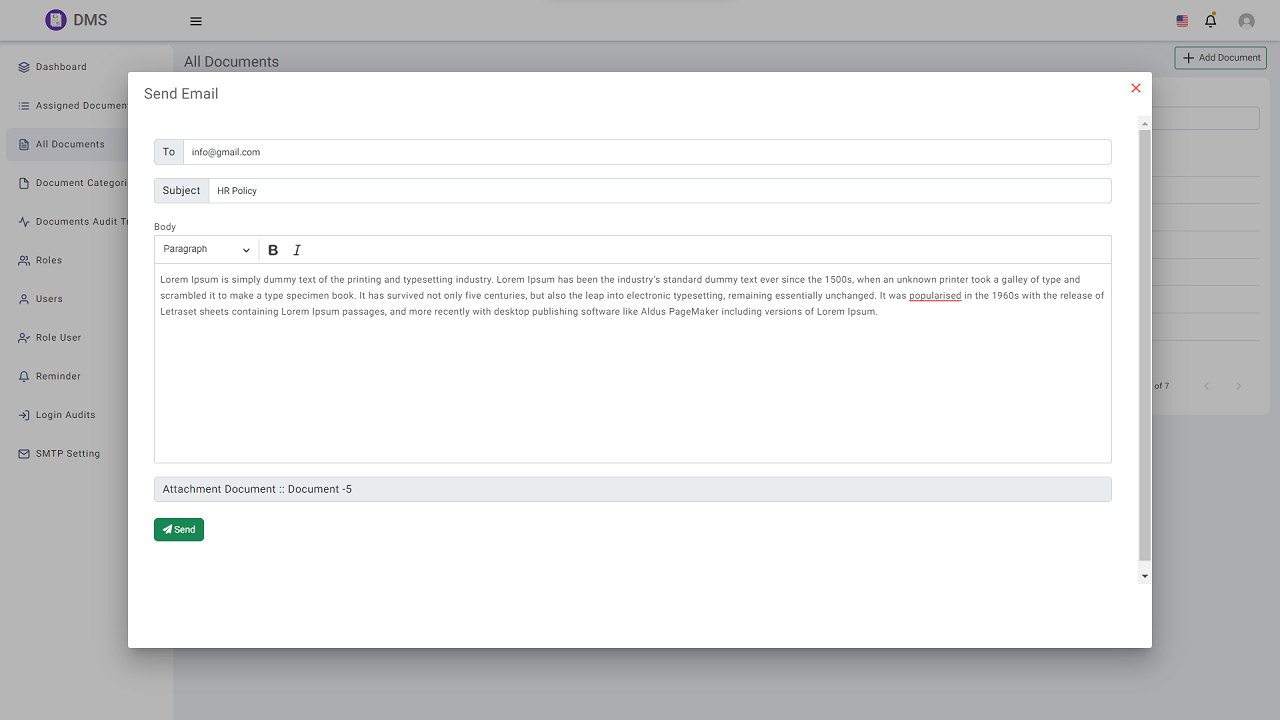Open the language flag selector
The image size is (1280, 720).
coord(1182,21)
